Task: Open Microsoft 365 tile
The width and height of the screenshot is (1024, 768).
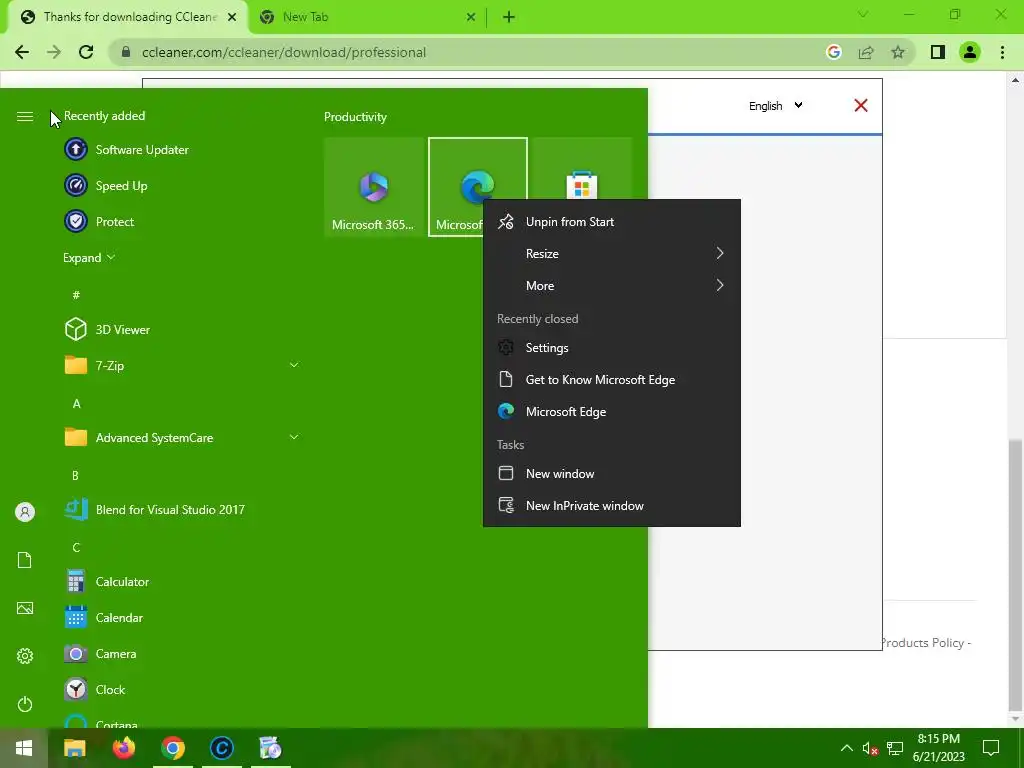Action: (374, 187)
